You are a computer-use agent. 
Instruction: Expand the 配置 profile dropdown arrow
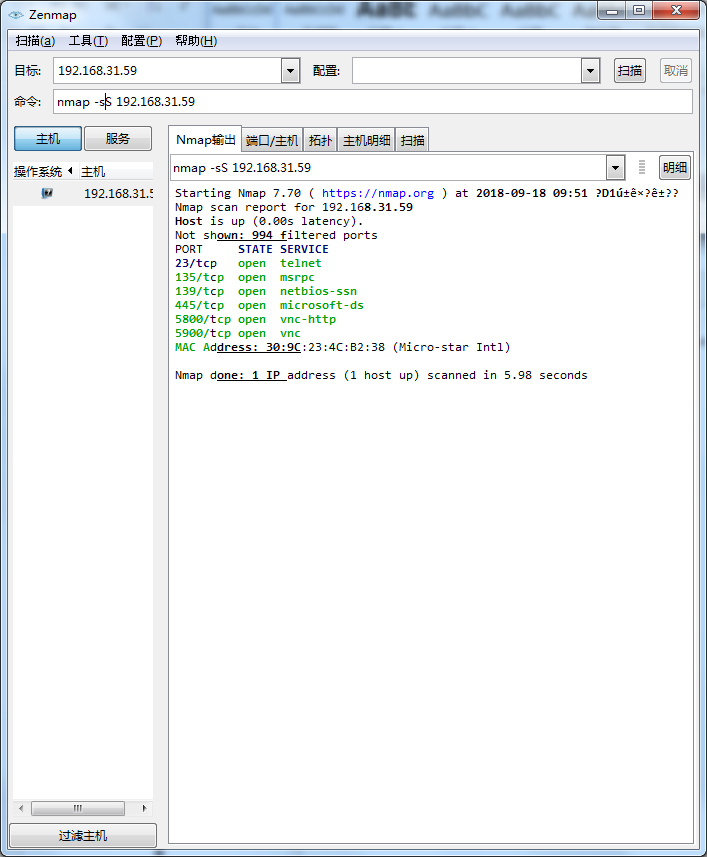590,71
